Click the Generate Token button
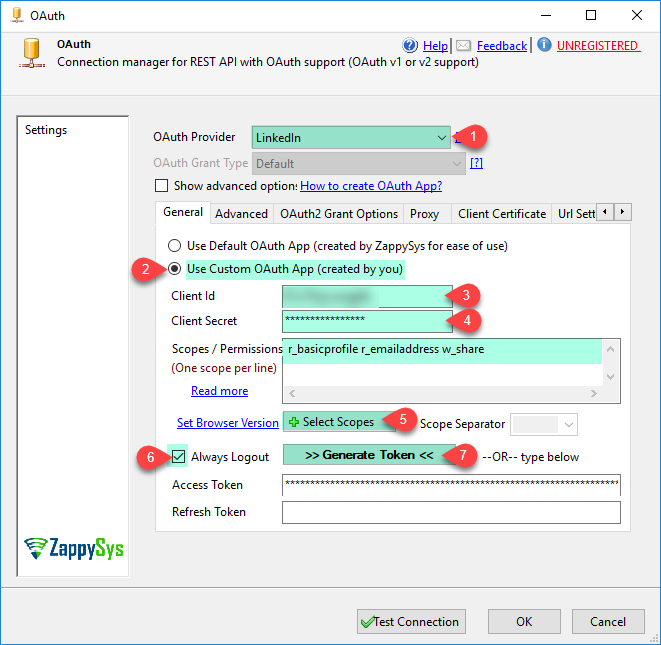 369,455
